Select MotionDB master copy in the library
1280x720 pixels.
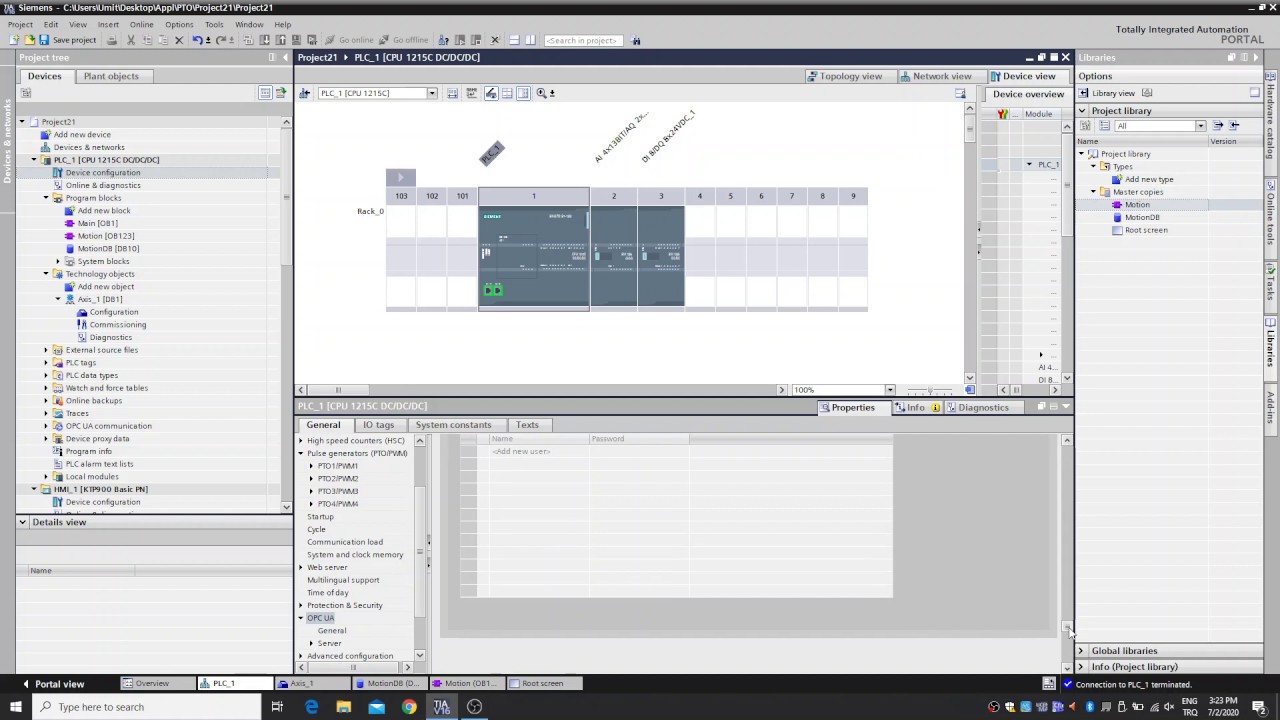pyautogui.click(x=1142, y=217)
